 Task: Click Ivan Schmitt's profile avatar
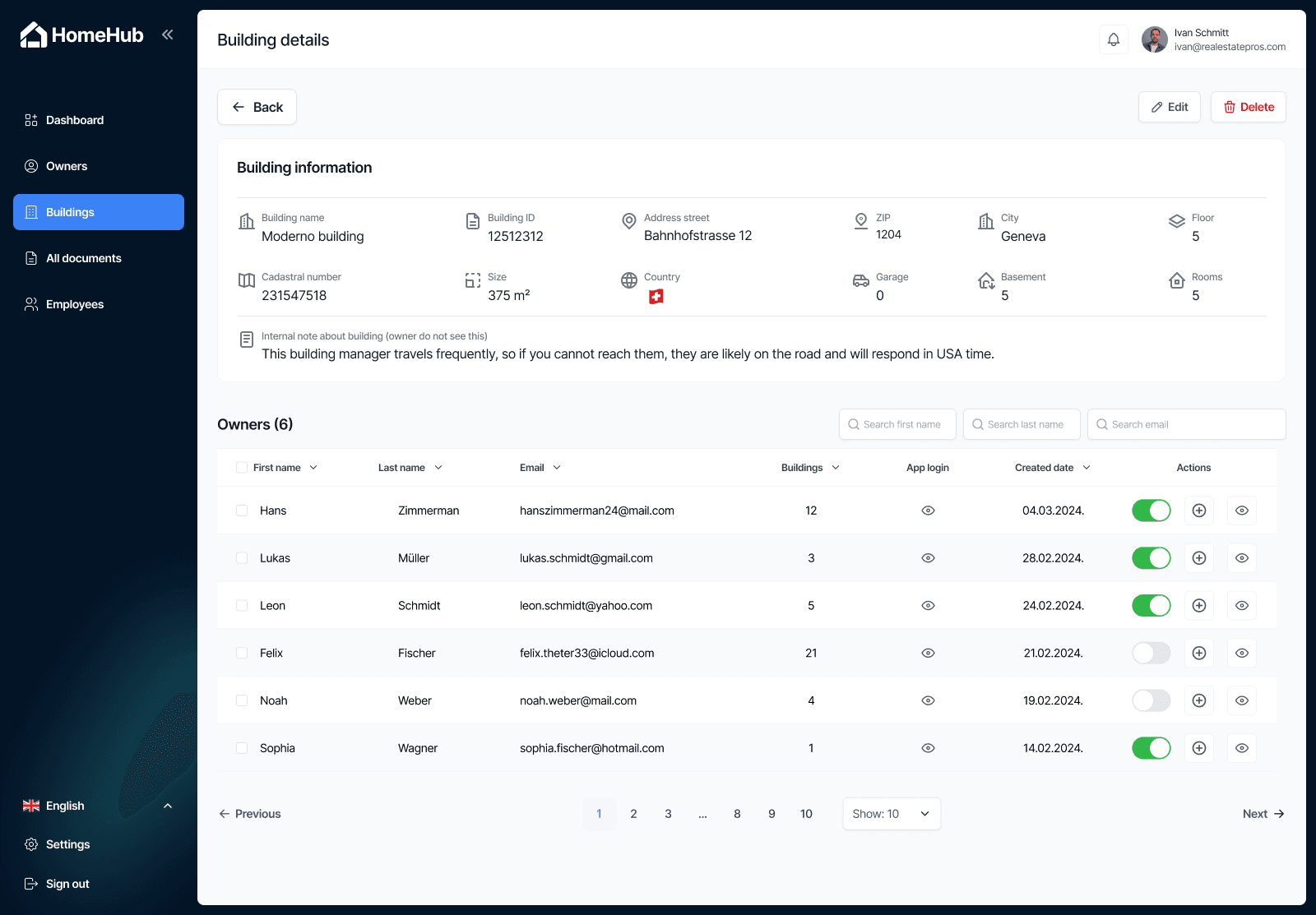(x=1155, y=39)
